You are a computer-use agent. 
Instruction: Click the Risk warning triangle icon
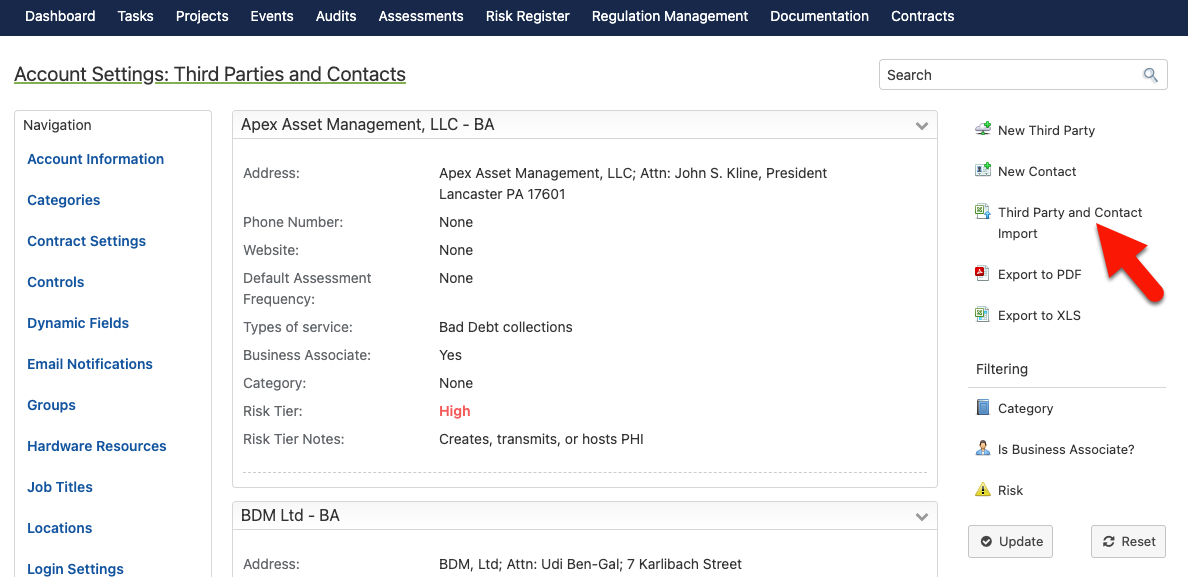click(983, 490)
